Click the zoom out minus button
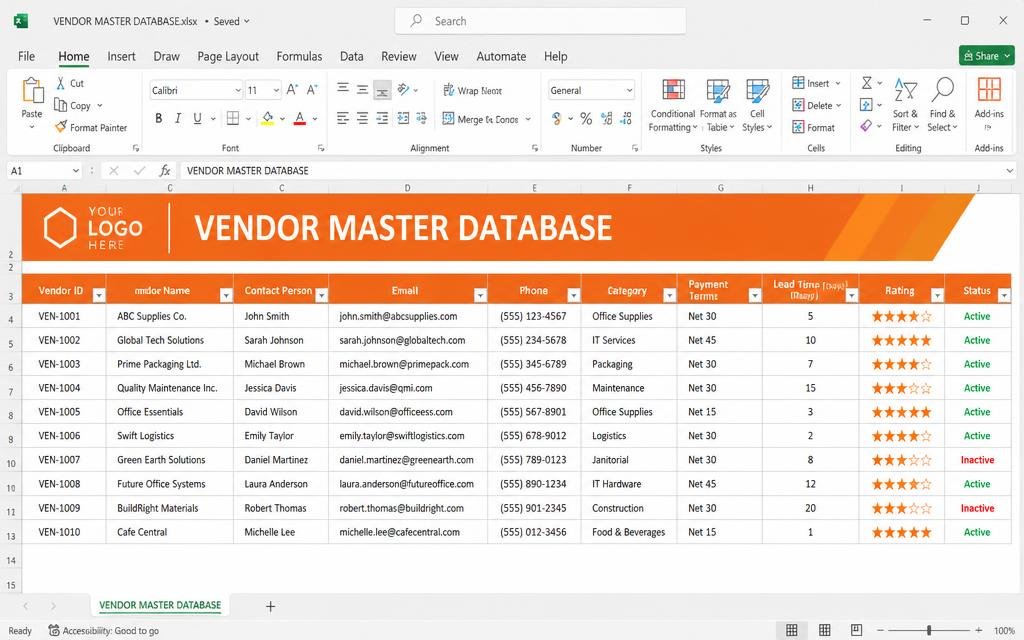This screenshot has width=1024, height=640. click(x=880, y=630)
